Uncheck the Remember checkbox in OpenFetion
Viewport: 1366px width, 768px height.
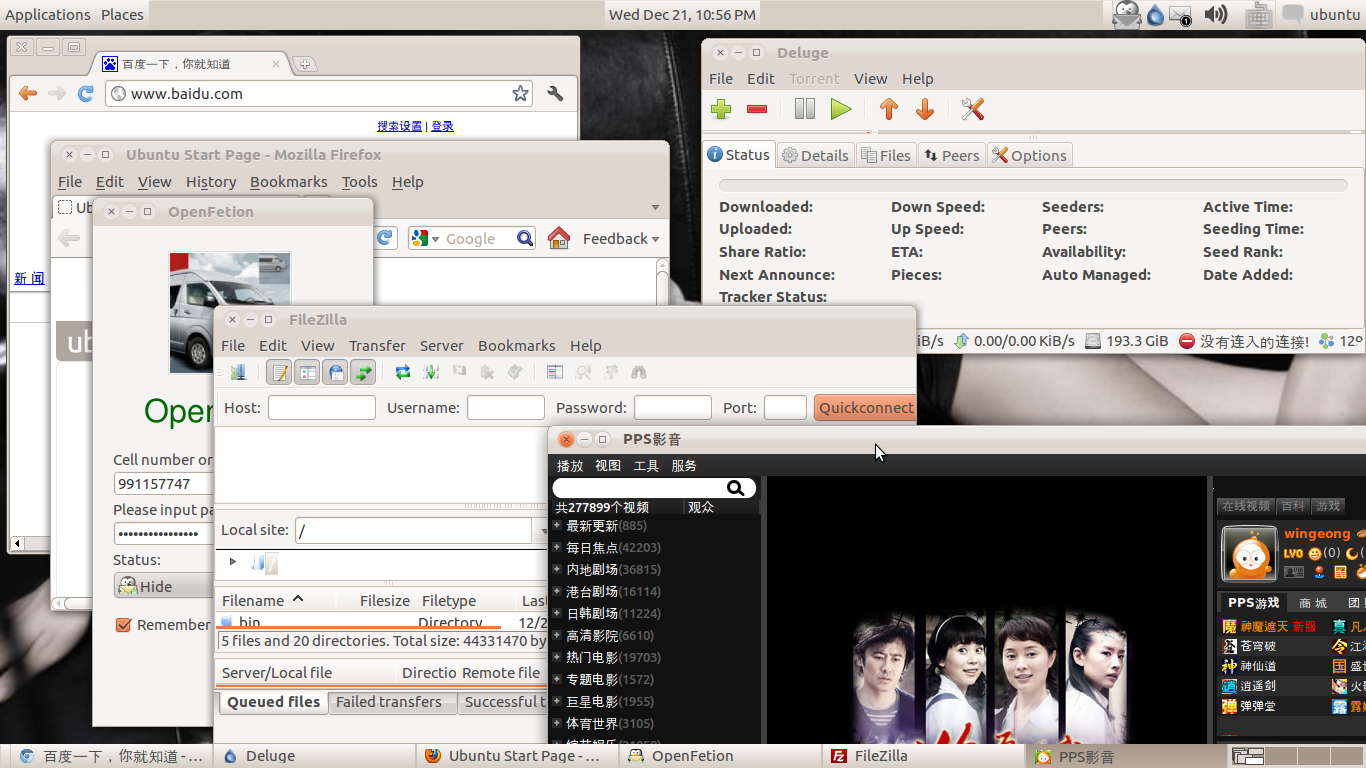pyautogui.click(x=124, y=625)
